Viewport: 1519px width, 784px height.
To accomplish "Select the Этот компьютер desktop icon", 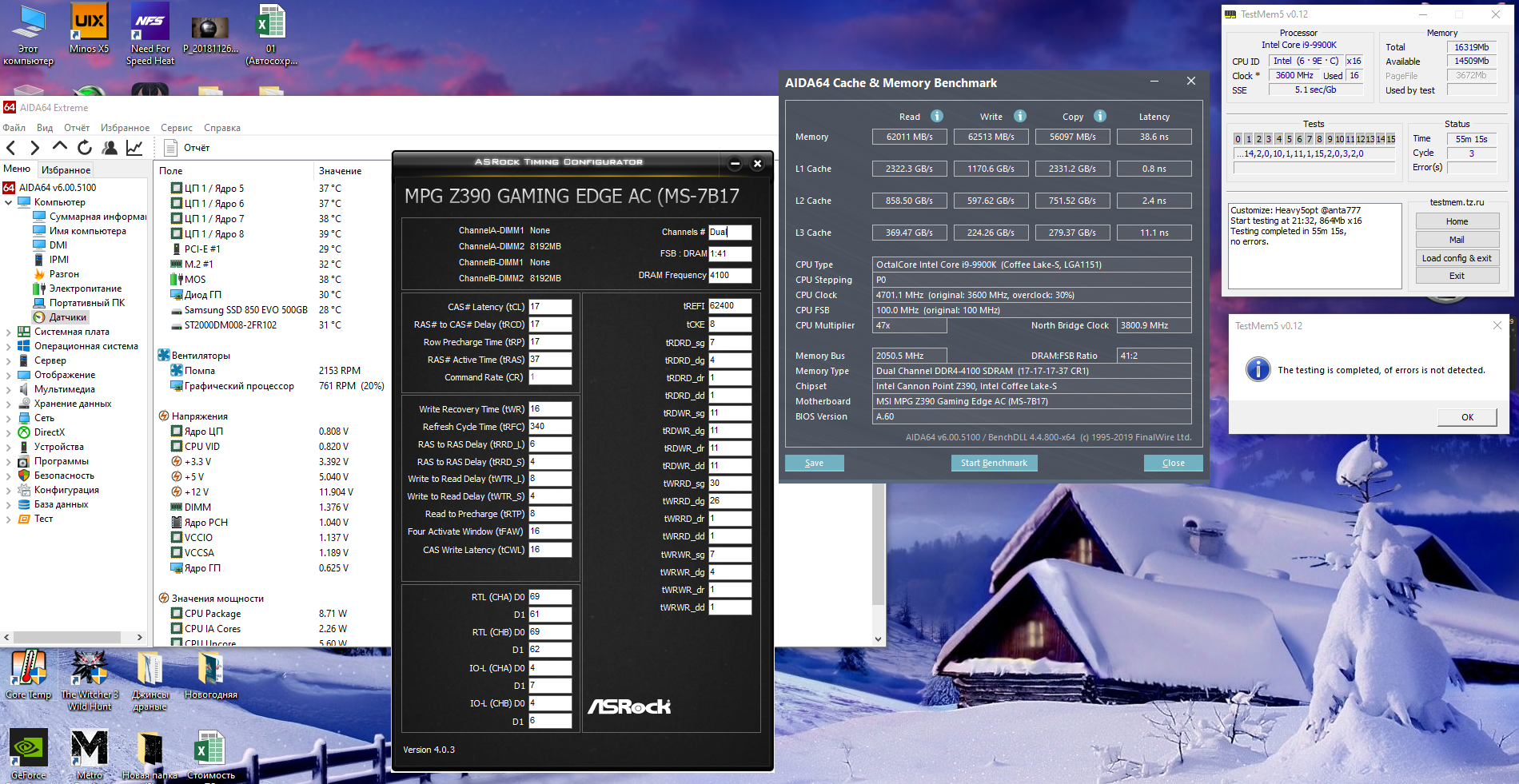I will 29,35.
